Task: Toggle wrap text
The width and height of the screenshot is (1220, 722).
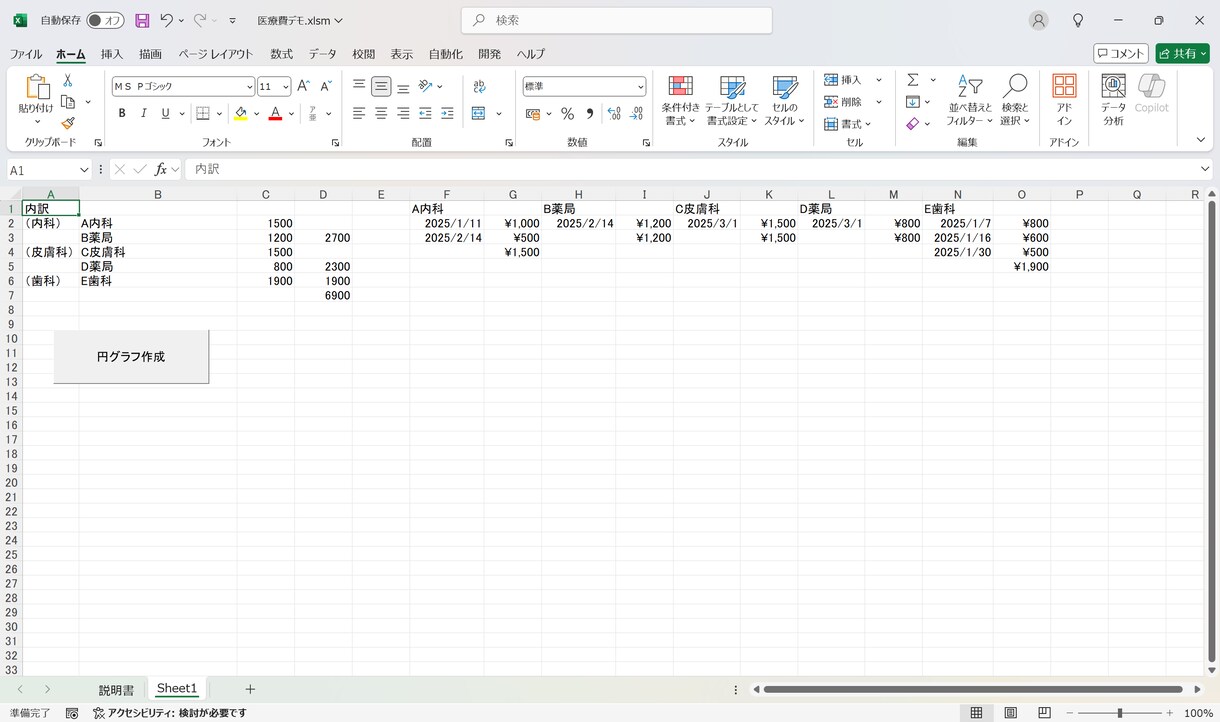Action: 479,87
